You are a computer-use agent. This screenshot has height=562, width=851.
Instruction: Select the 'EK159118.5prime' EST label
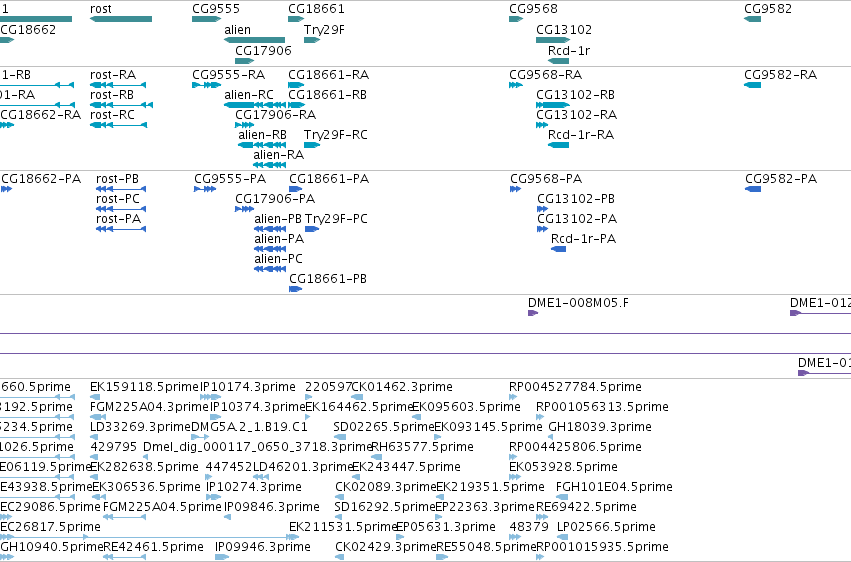(144, 387)
